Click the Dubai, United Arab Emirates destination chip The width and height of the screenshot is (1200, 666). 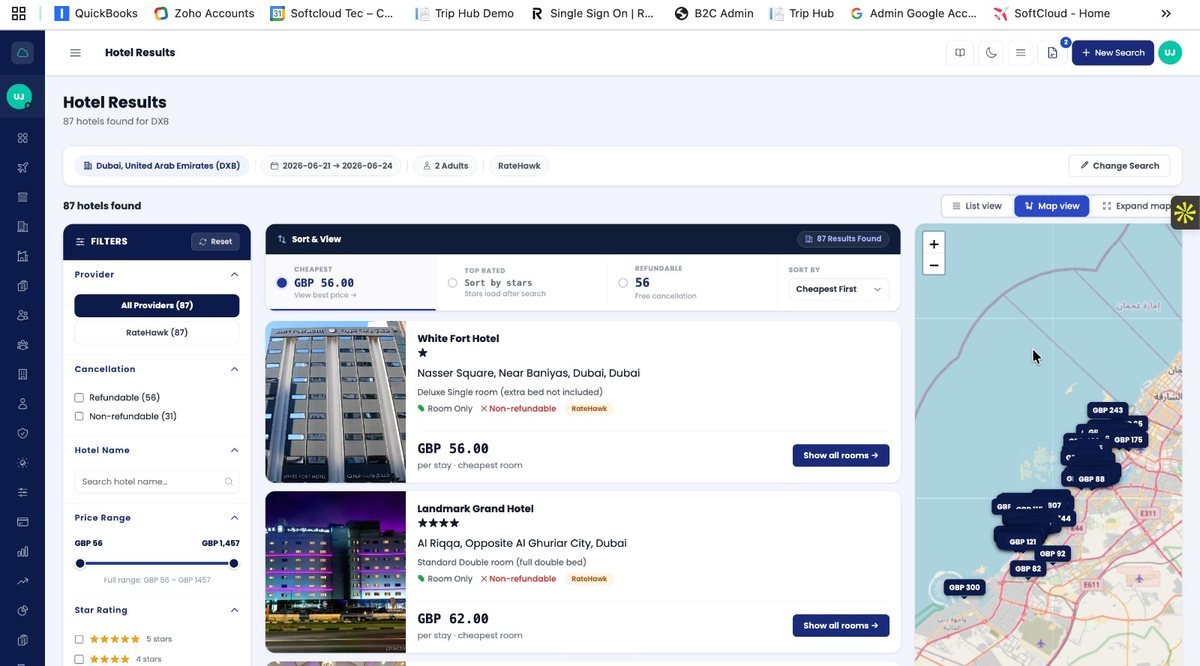[x=161, y=166]
